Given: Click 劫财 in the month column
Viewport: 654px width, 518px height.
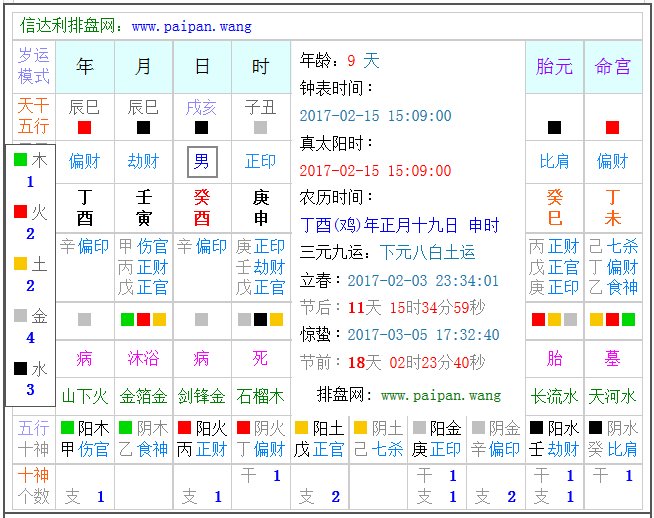Looking at the screenshot, I should pyautogui.click(x=143, y=161).
